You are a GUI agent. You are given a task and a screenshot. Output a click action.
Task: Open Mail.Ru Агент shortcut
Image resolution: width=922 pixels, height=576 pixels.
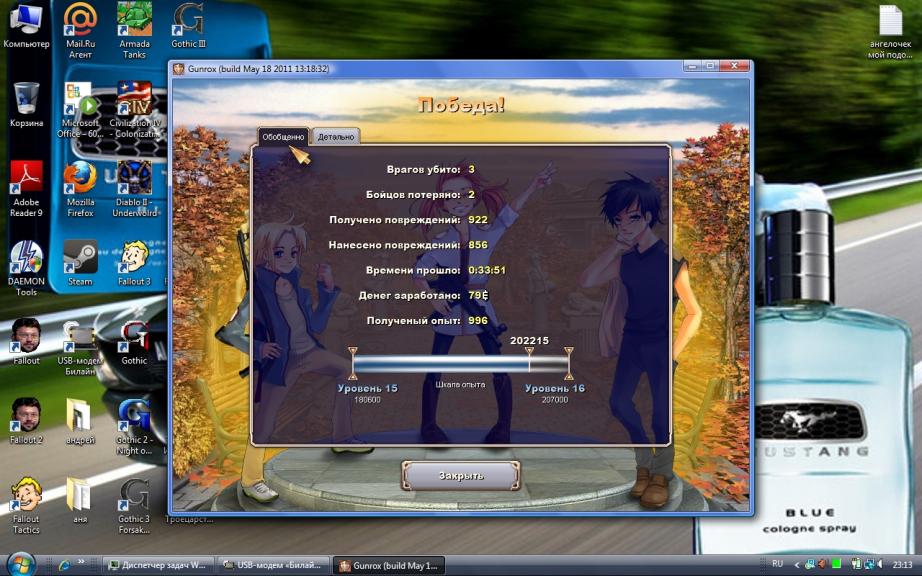[80, 21]
